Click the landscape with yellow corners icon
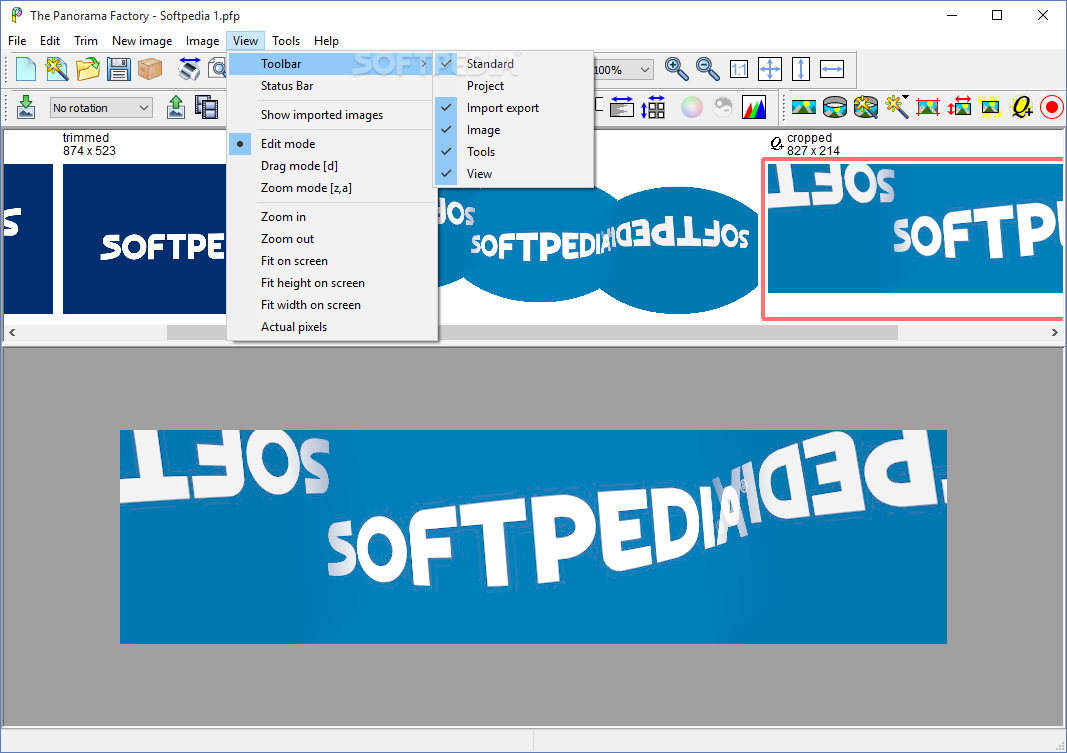 [x=990, y=107]
